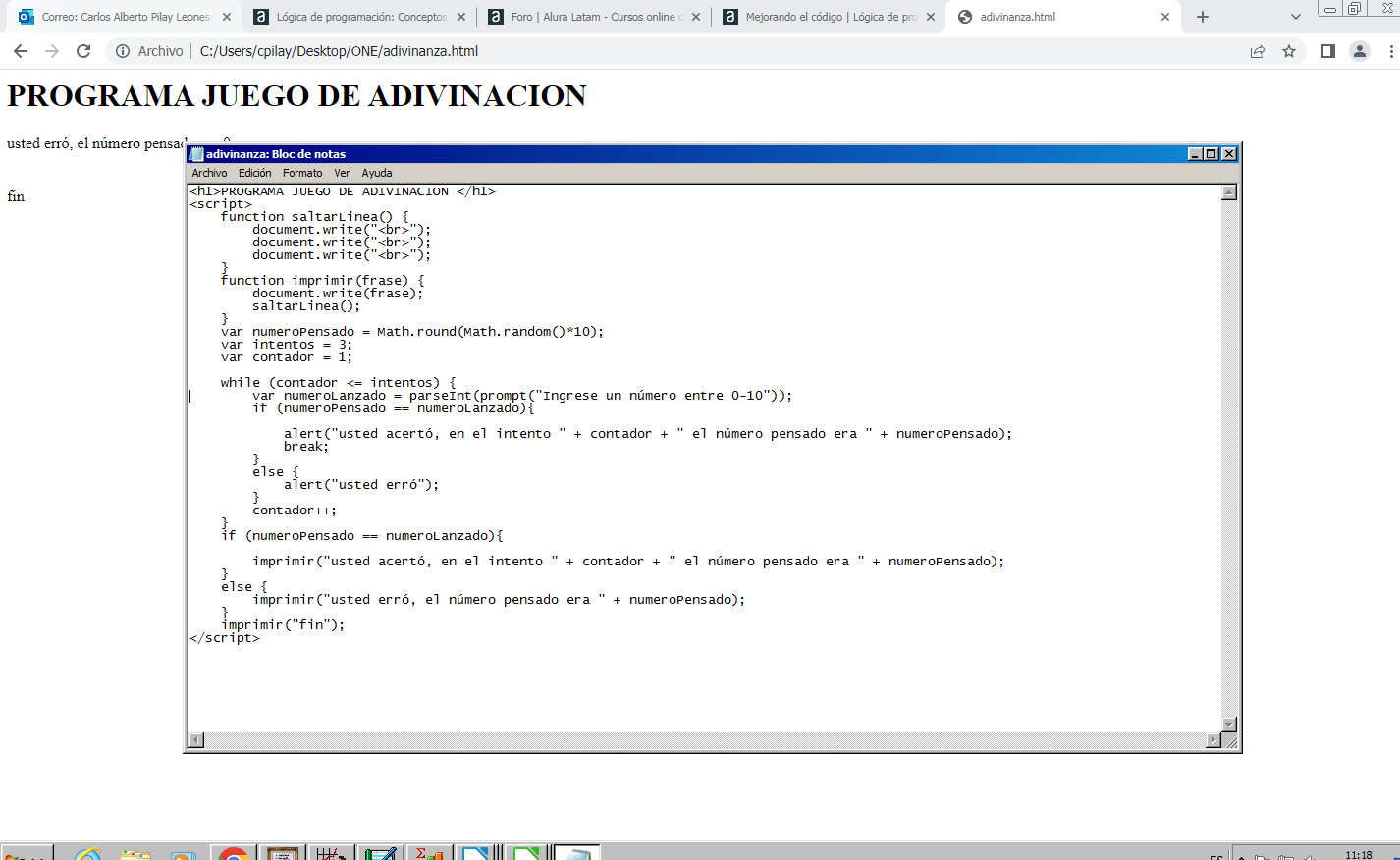The height and width of the screenshot is (860, 1400).
Task: Click the code line 'function imprimir(frase) {'
Action: coord(322,281)
